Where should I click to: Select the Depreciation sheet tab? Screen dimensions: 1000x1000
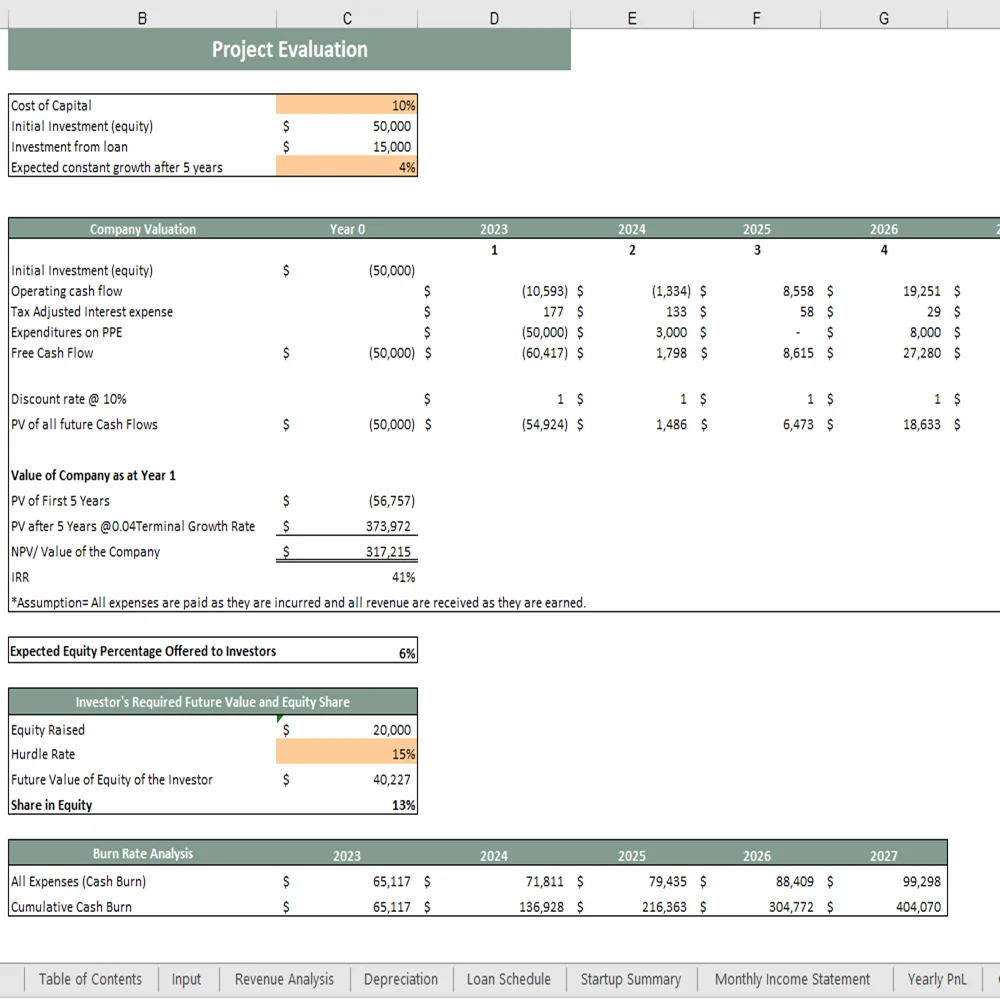pyautogui.click(x=401, y=979)
